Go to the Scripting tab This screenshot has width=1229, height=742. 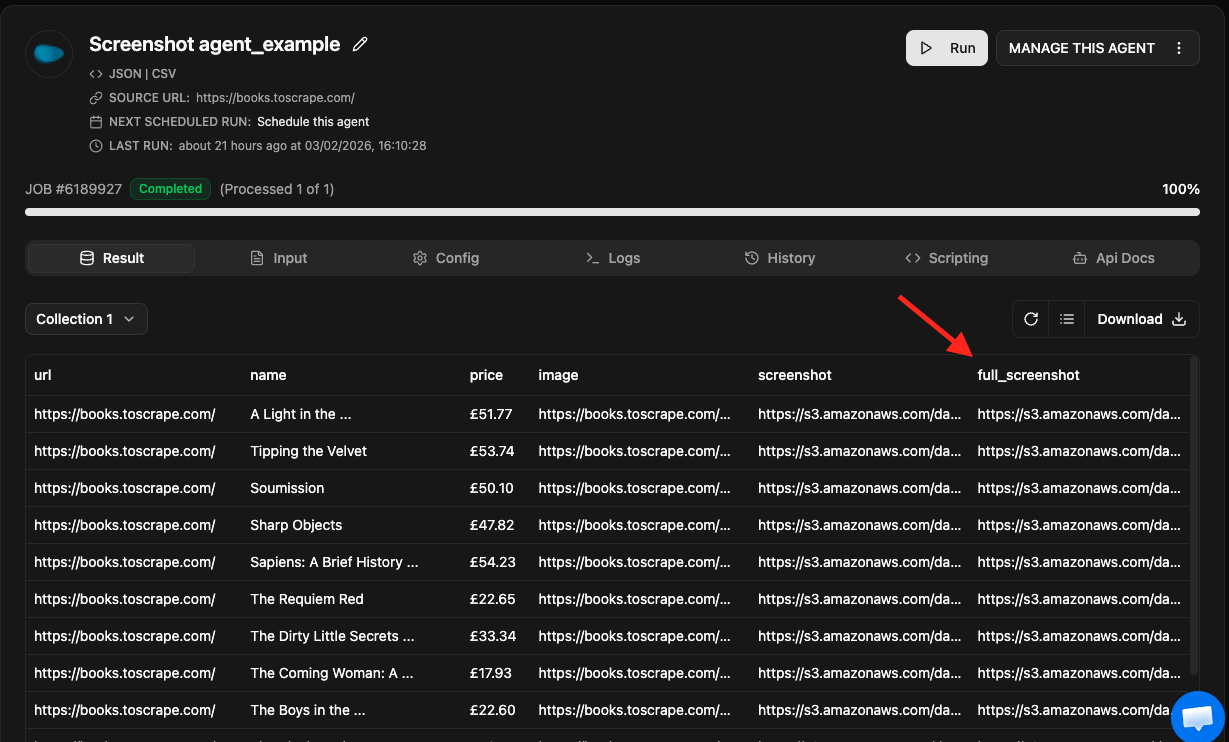[946, 258]
